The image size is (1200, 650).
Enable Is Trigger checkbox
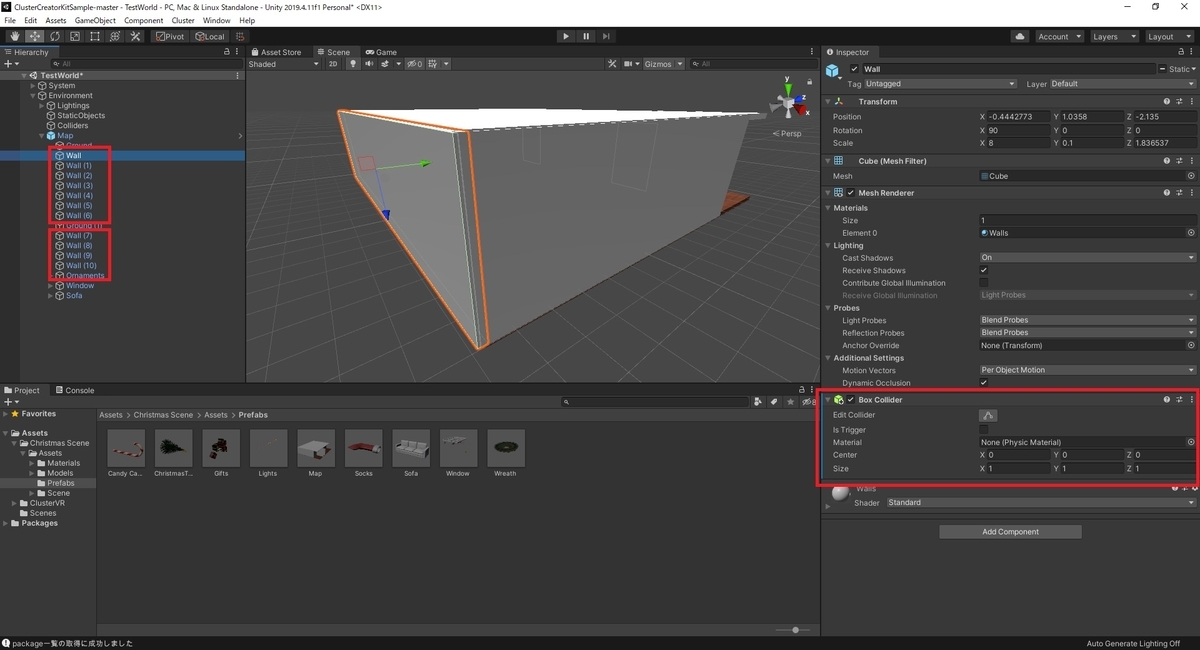click(984, 430)
